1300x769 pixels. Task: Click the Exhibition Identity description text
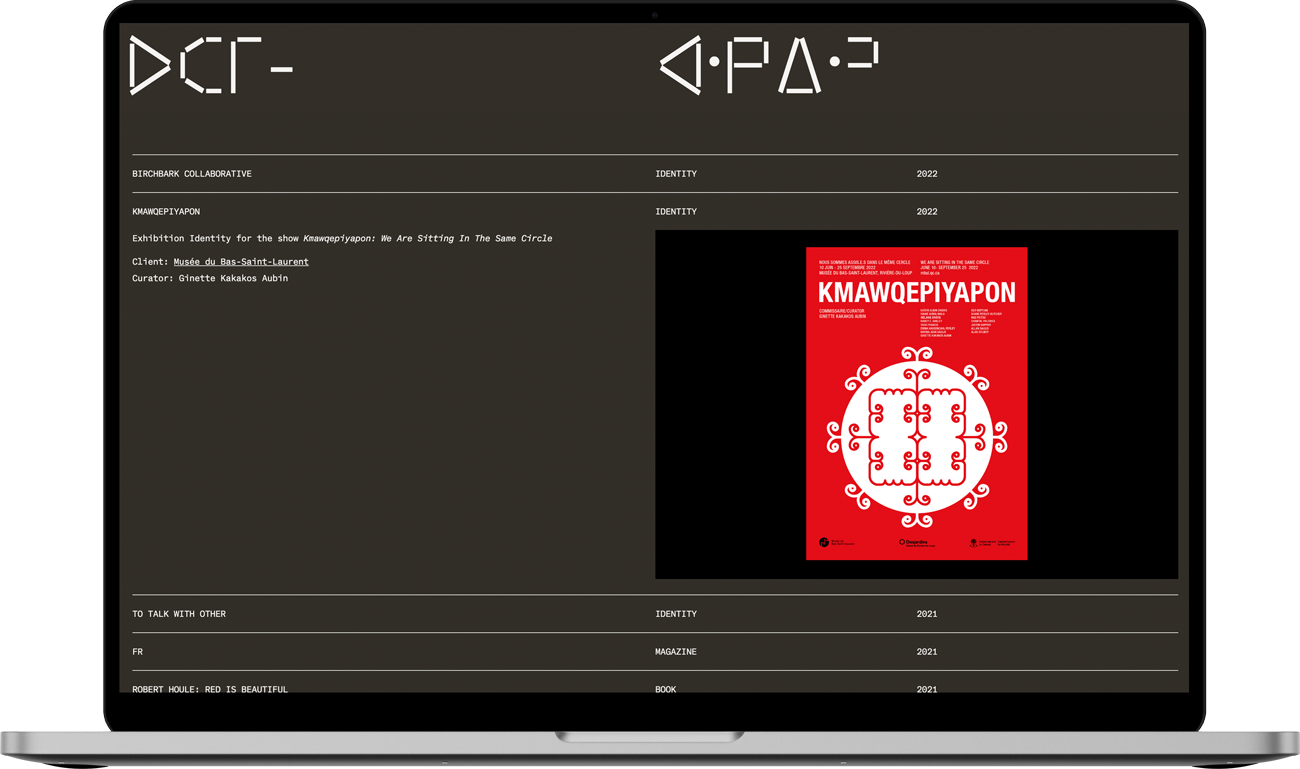[x=342, y=239]
